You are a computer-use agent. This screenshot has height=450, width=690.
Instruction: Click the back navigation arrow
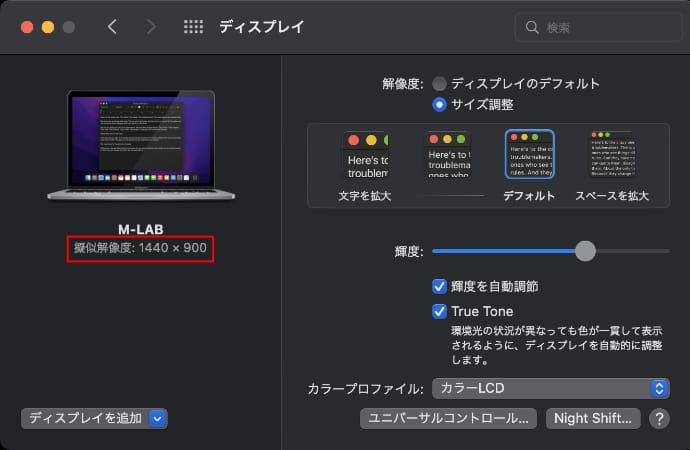112,27
